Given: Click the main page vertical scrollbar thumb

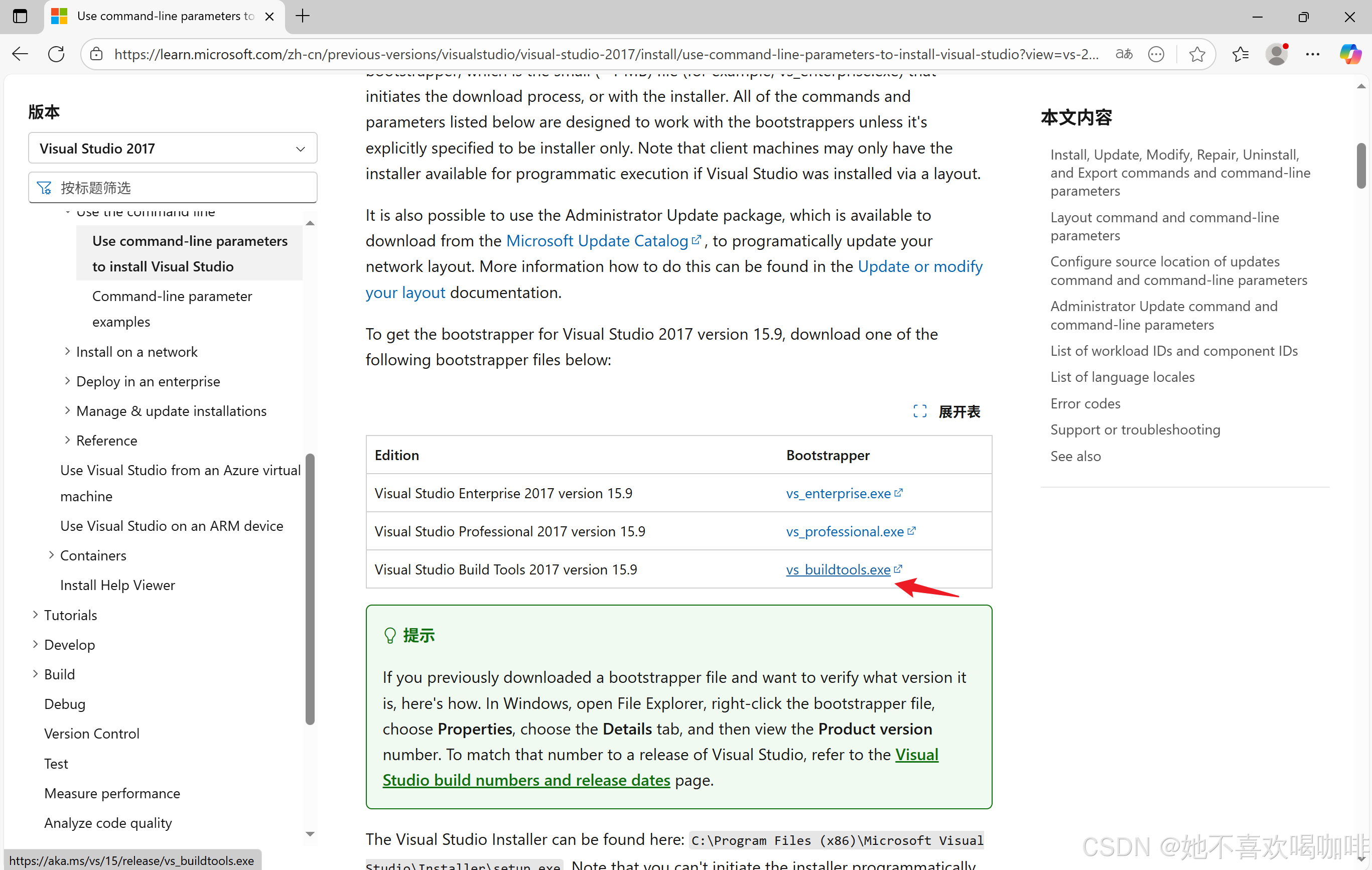Looking at the screenshot, I should tap(1360, 165).
